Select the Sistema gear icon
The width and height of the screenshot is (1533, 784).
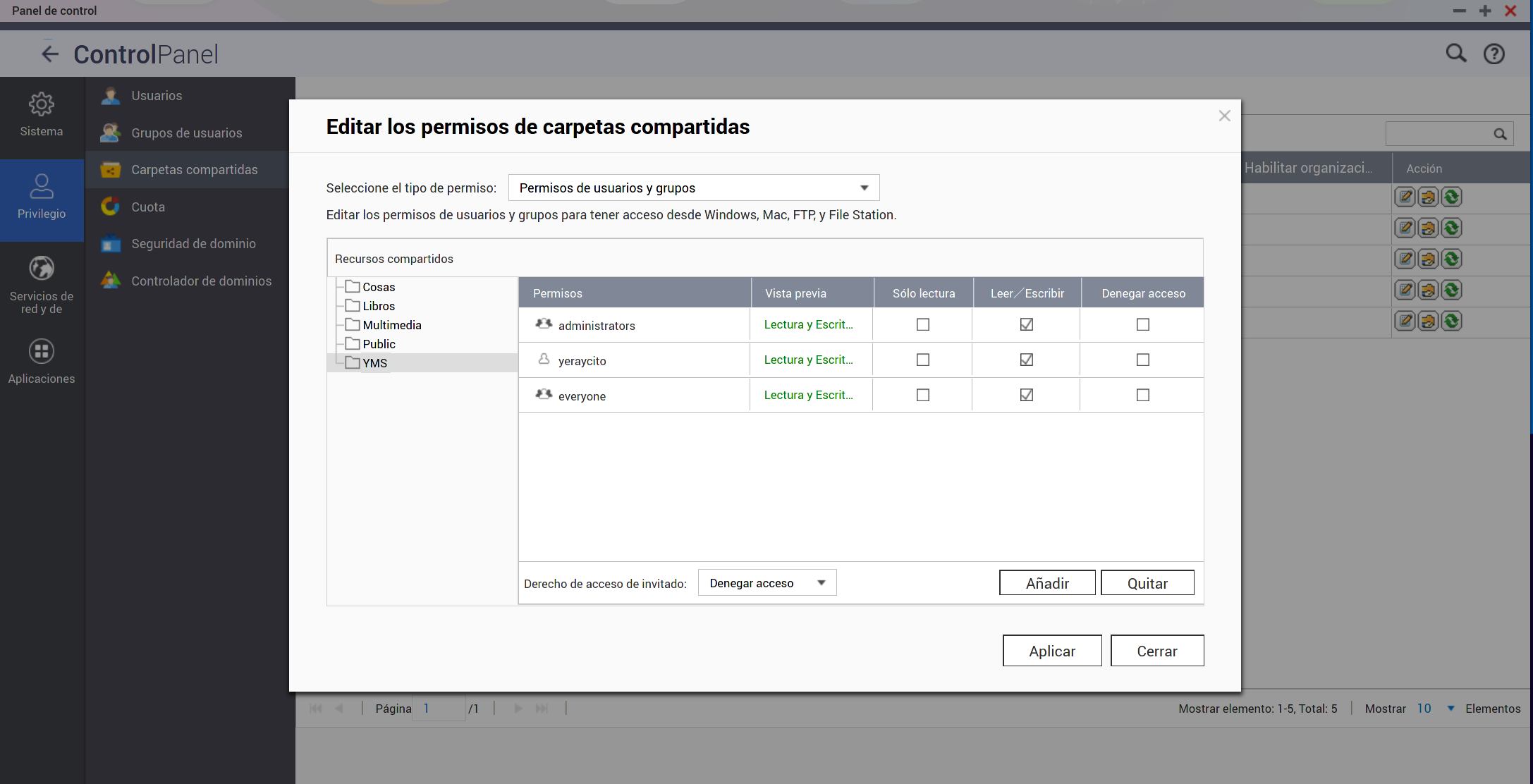[41, 105]
